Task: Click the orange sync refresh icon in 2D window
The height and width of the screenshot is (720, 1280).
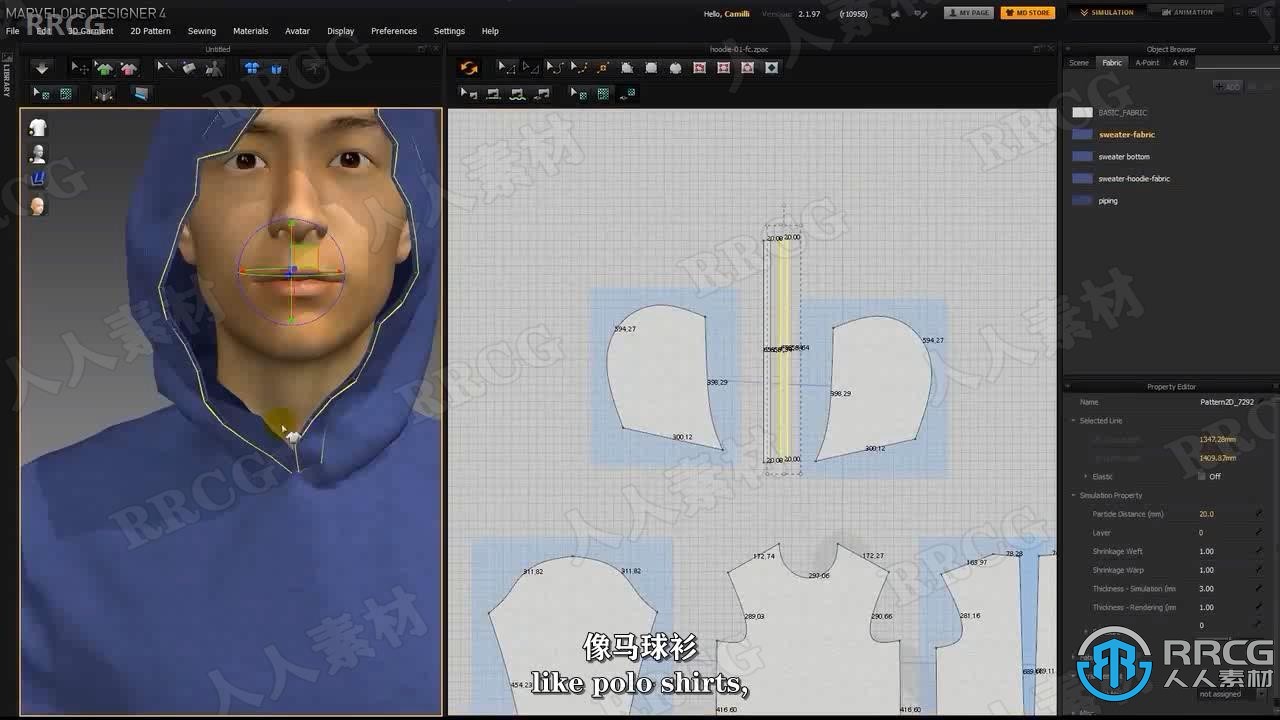Action: click(x=468, y=68)
